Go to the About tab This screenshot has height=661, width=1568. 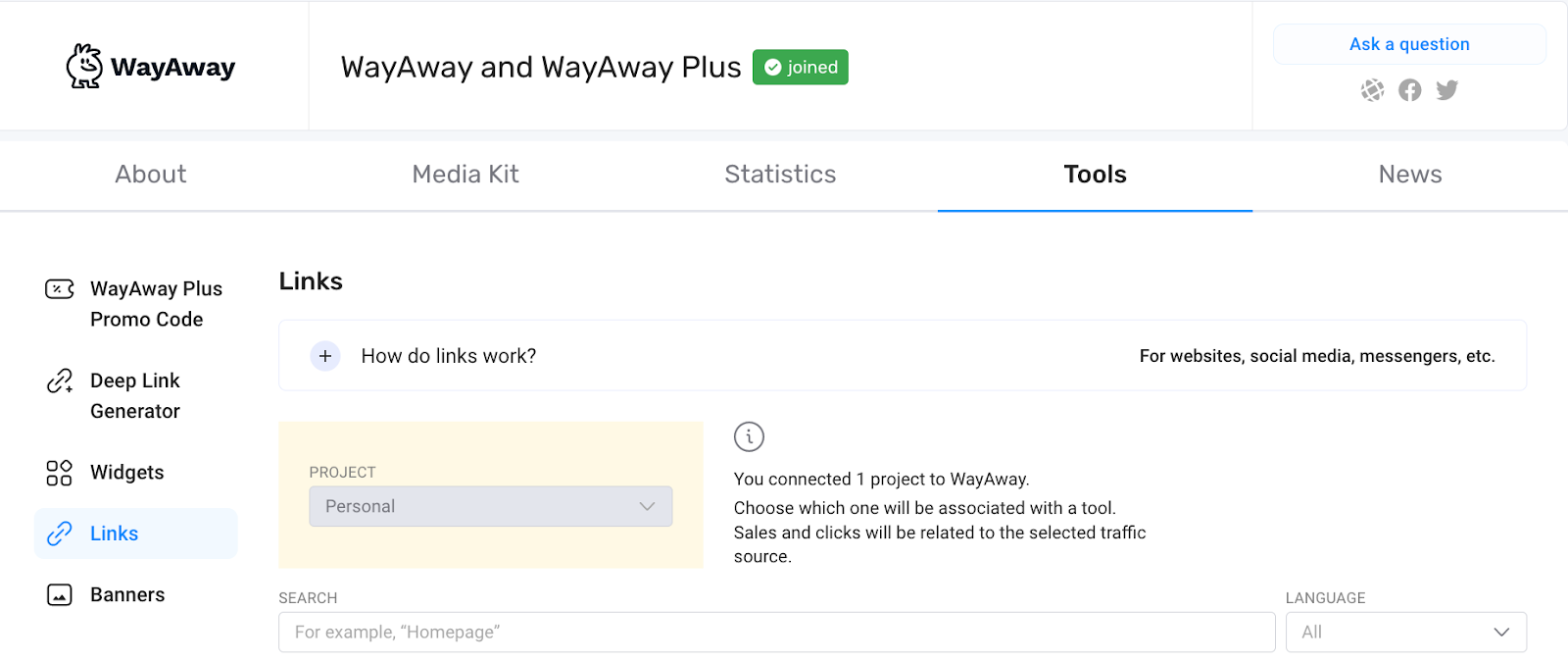point(151,175)
